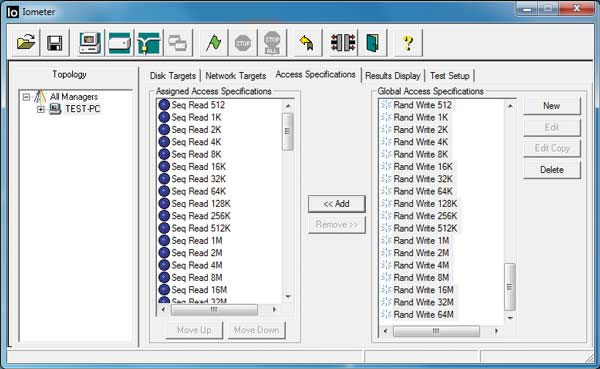Stop all tests with STOP ALL icon
600x369 pixels.
(272, 42)
